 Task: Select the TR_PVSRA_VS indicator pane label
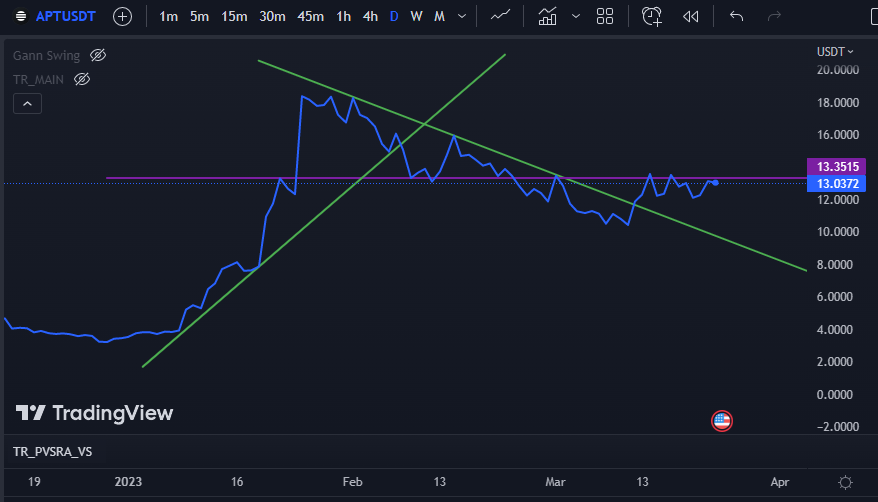(53, 452)
